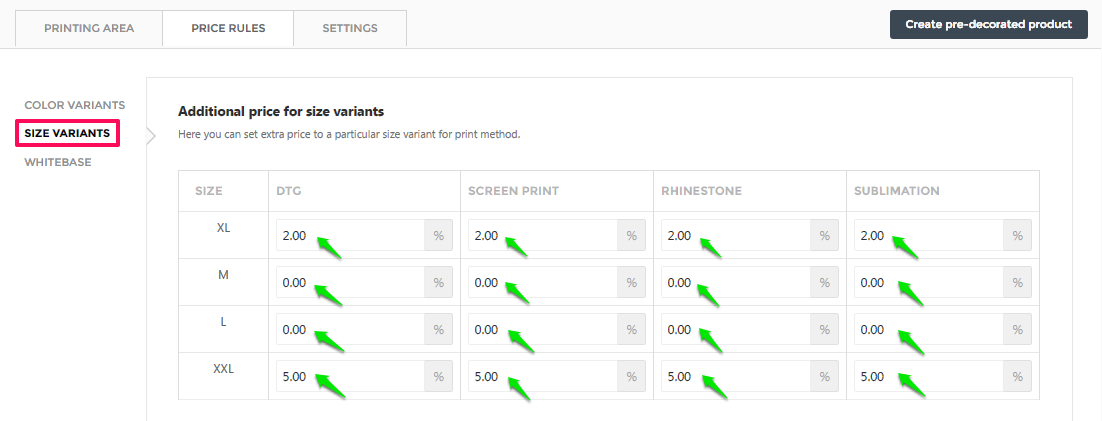Click the % unit on L Rhinestone field
1102x421 pixels.
pyautogui.click(x=824, y=329)
